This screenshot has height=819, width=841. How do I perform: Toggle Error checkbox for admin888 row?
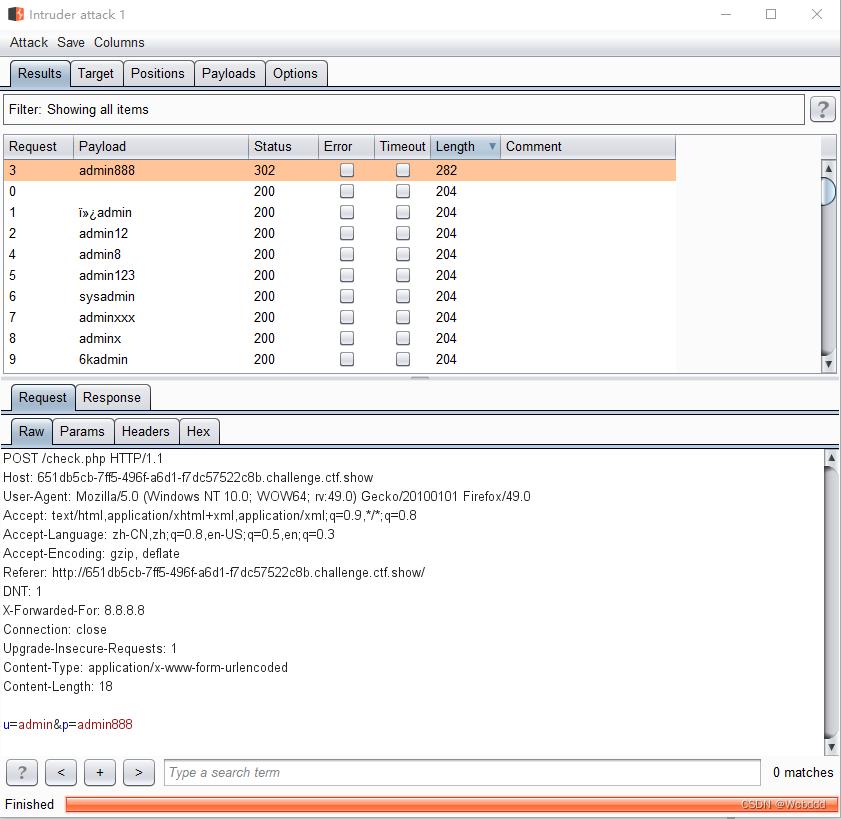pyautogui.click(x=347, y=170)
